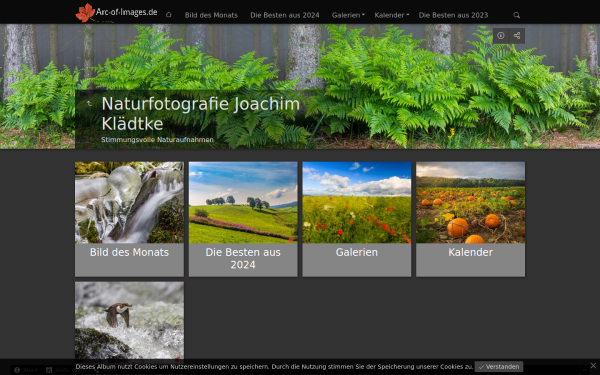This screenshot has height=375, width=600.
Task: Click the Bild des Monats album caption
Action: (x=129, y=252)
